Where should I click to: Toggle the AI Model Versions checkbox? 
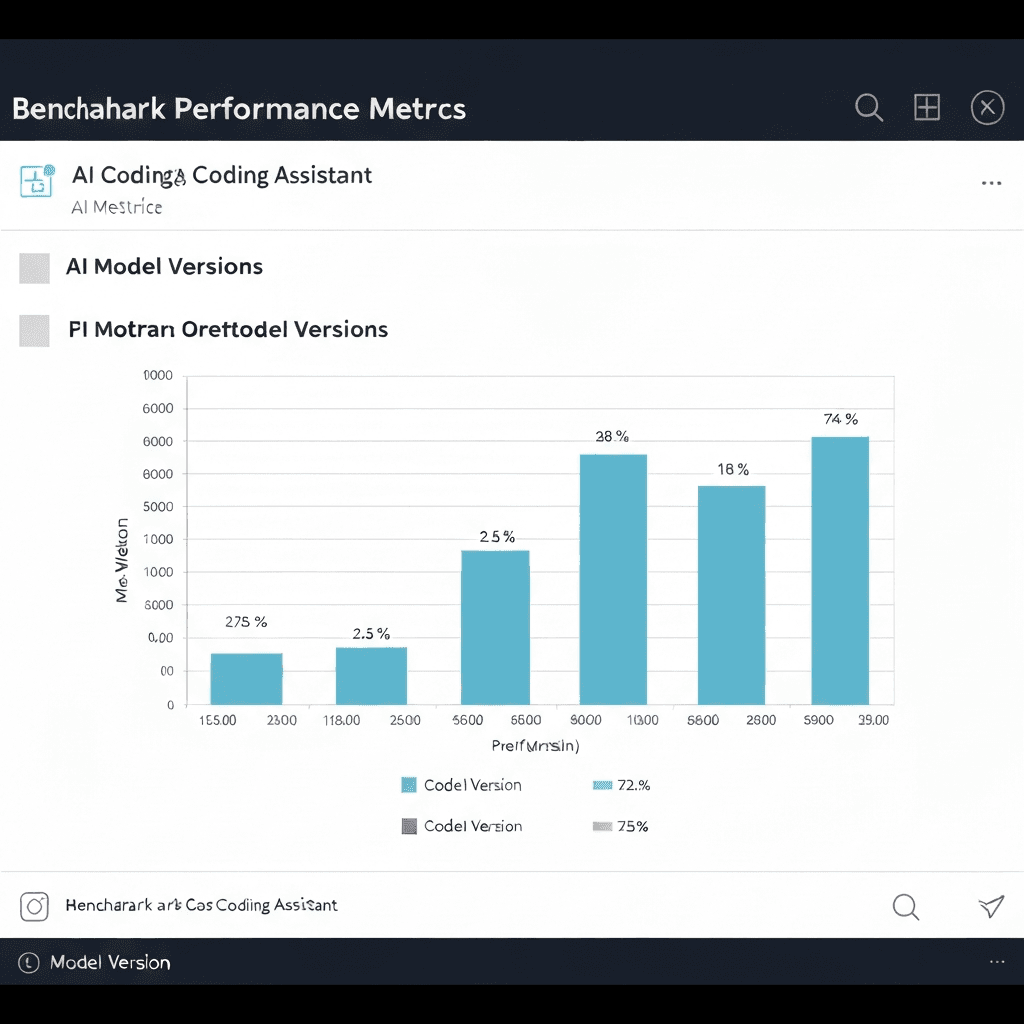[35, 268]
